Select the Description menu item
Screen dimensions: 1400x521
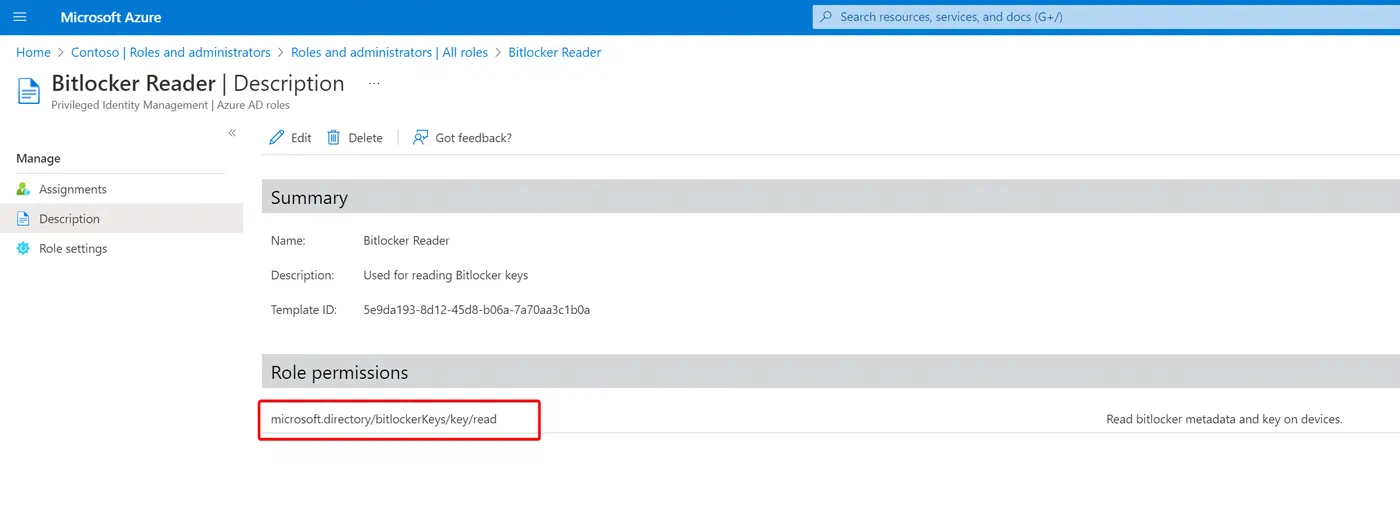click(x=121, y=219)
